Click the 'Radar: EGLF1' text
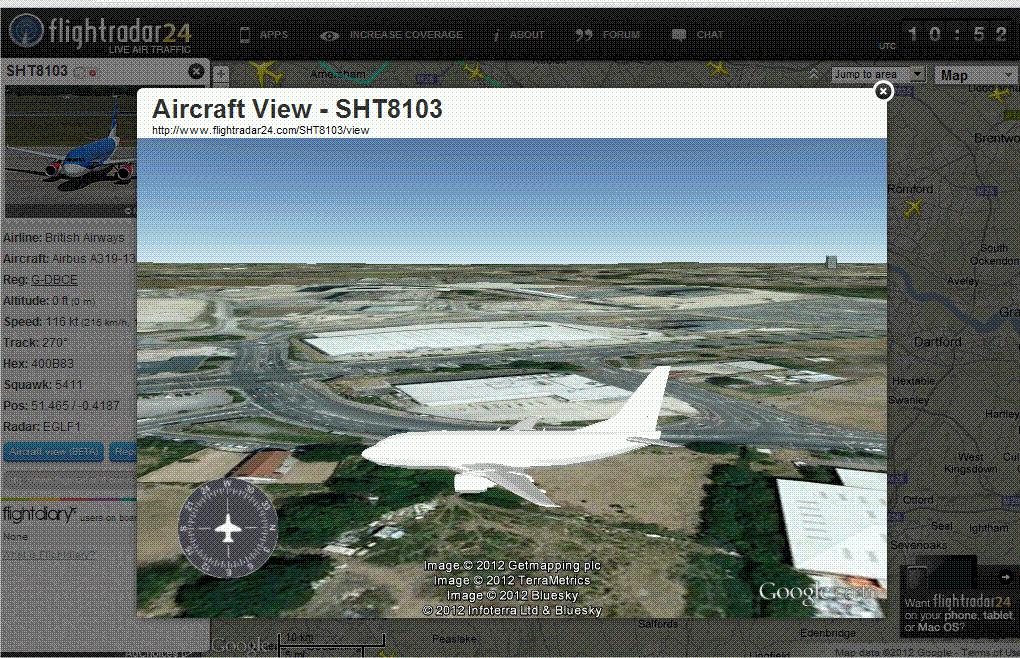Image resolution: width=1020 pixels, height=658 pixels. click(x=42, y=427)
